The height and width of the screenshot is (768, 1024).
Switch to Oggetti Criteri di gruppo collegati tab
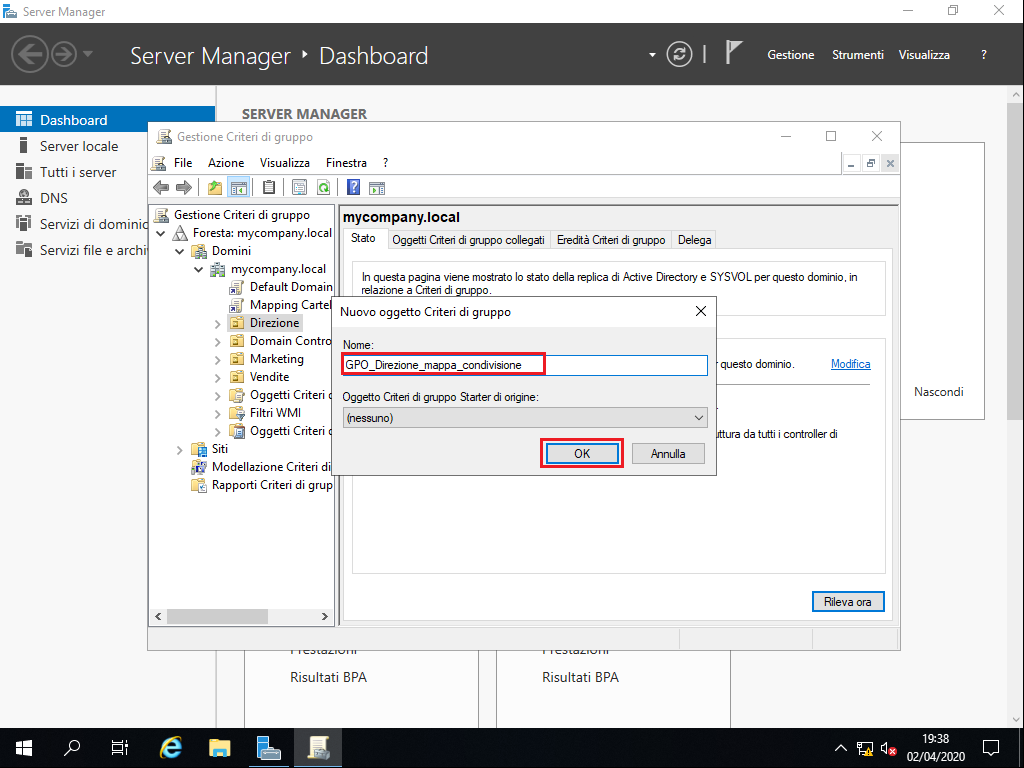point(468,240)
